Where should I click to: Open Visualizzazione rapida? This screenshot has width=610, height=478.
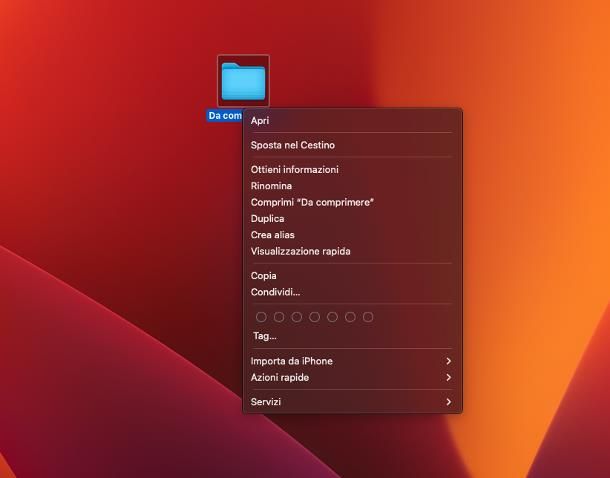point(352,251)
